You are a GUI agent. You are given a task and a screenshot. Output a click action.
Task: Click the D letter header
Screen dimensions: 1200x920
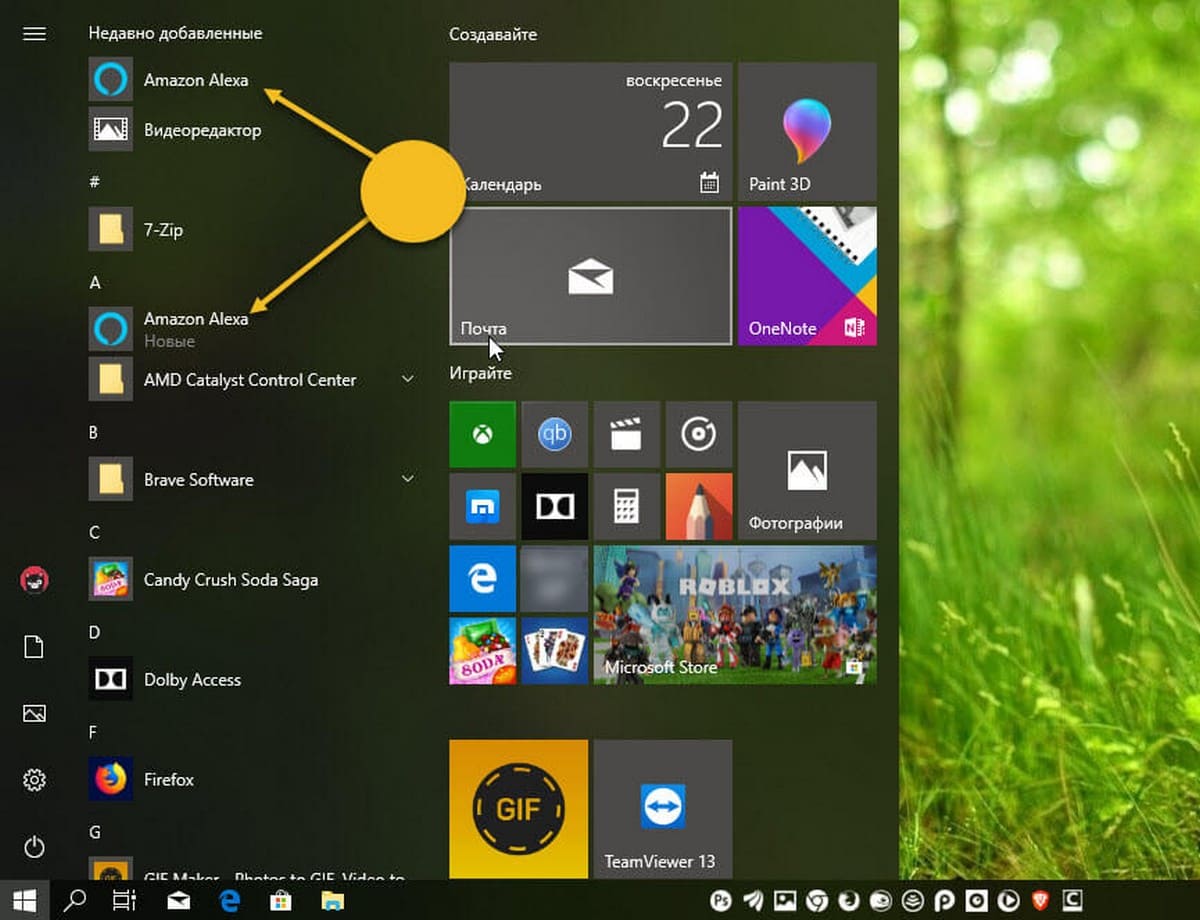[94, 632]
